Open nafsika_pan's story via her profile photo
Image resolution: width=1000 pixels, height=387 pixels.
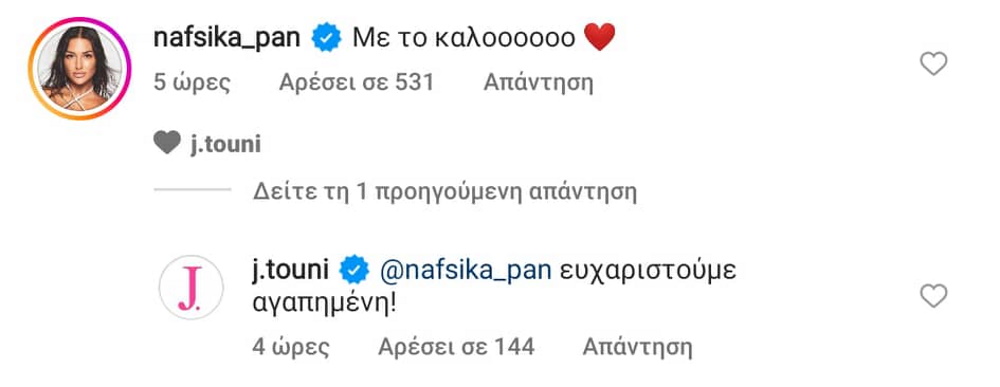79,69
